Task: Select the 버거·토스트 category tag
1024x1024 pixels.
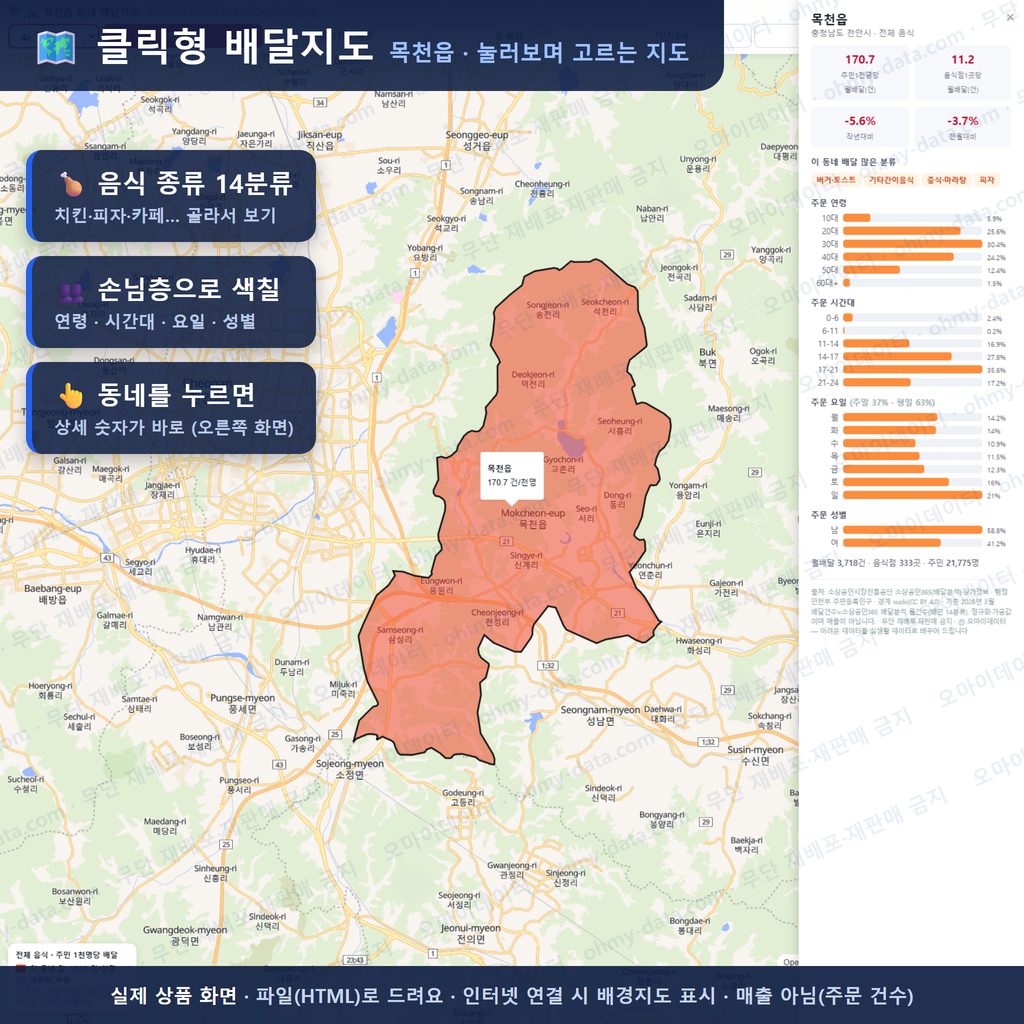Action: tap(836, 180)
